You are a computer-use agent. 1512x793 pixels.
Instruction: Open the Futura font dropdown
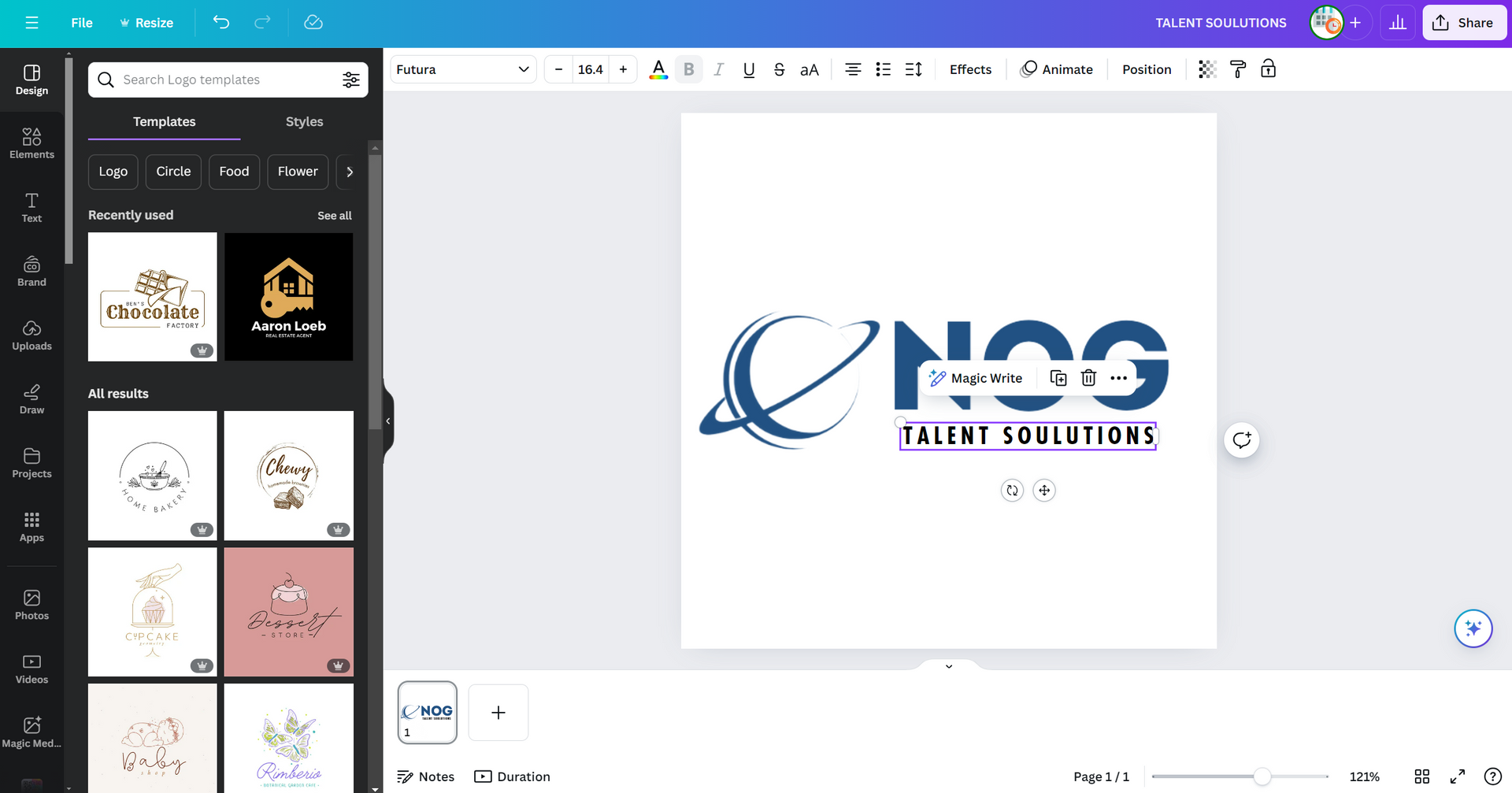[462, 69]
